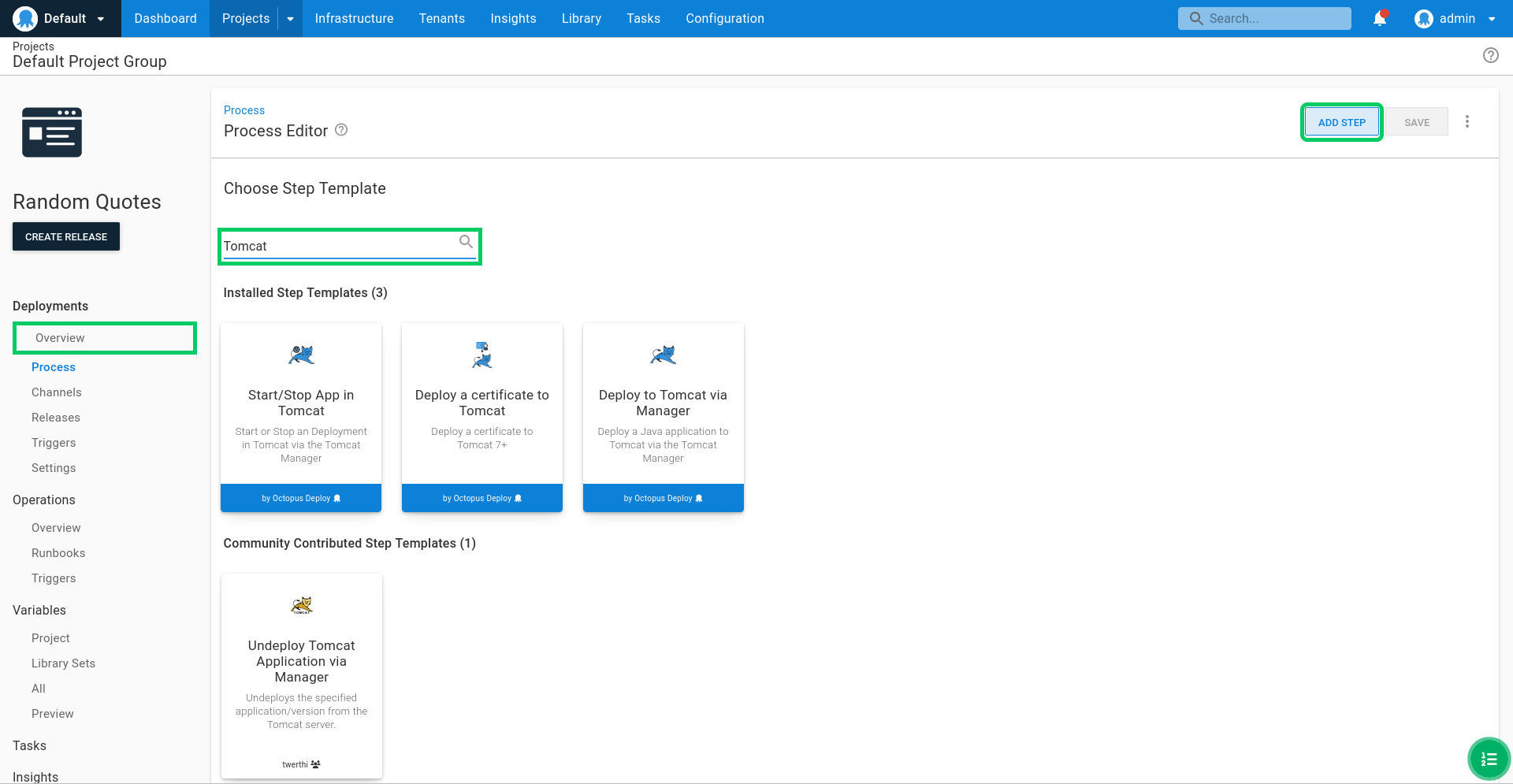The image size is (1513, 784).
Task: Open All variables in sidebar
Action: pyautogui.click(x=39, y=689)
